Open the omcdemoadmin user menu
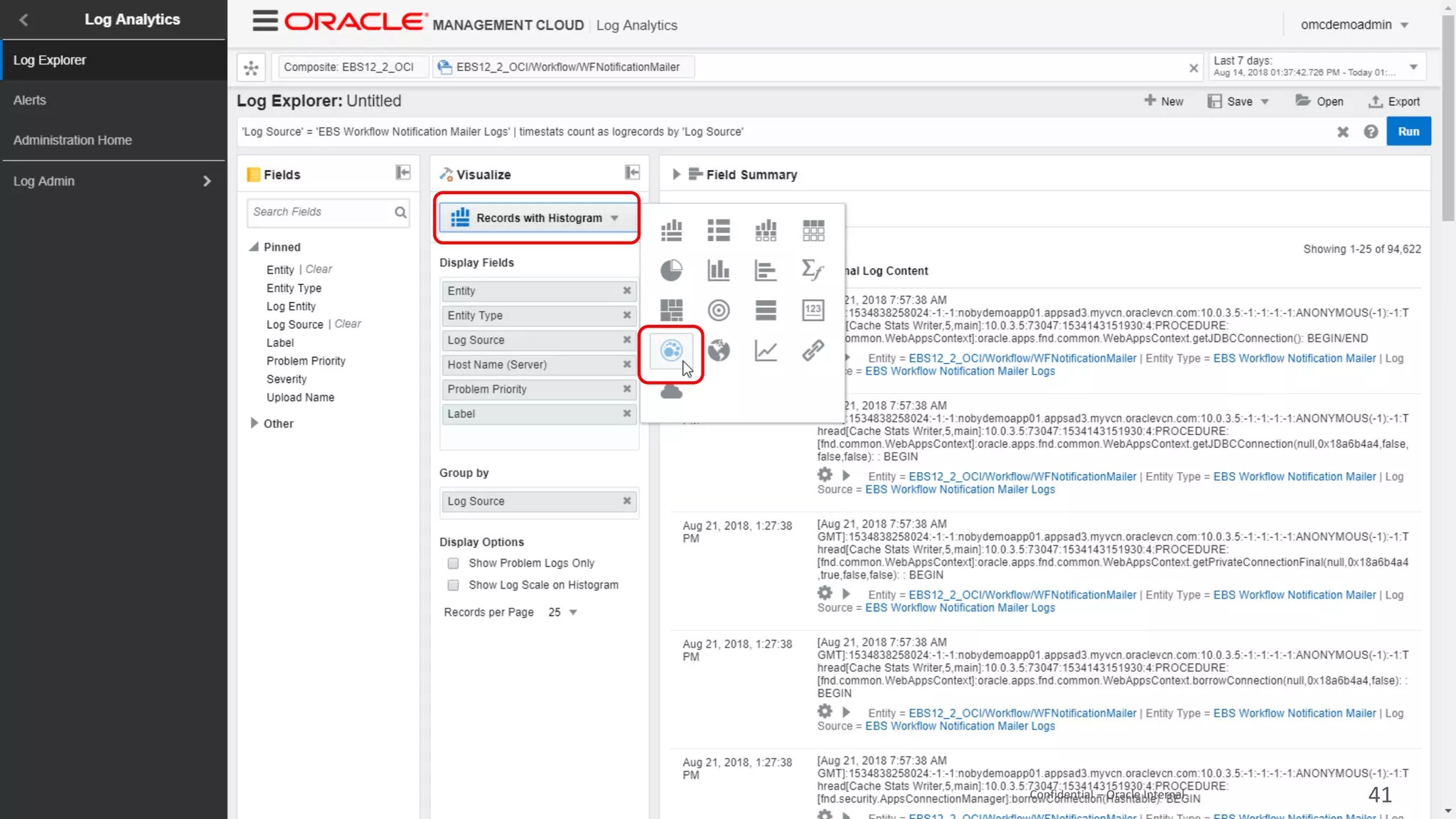1456x819 pixels. pyautogui.click(x=1354, y=25)
